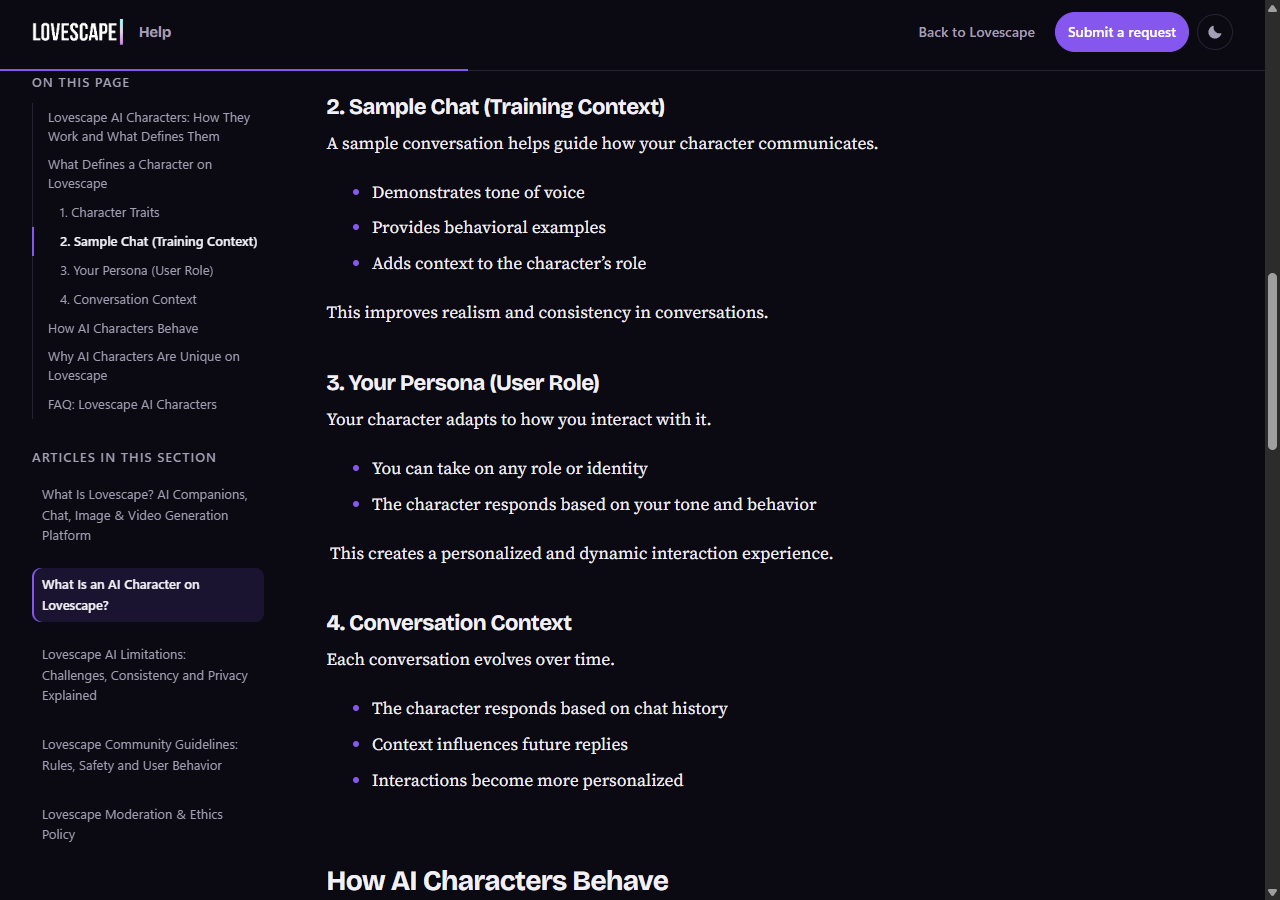Screen dimensions: 1280x900
Task: Open article What Is Lovescape? AI Companions
Action: 148,515
